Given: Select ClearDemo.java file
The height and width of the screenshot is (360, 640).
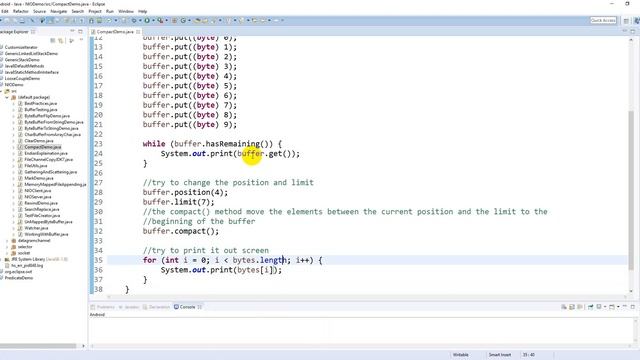Looking at the screenshot, I should 39,141.
